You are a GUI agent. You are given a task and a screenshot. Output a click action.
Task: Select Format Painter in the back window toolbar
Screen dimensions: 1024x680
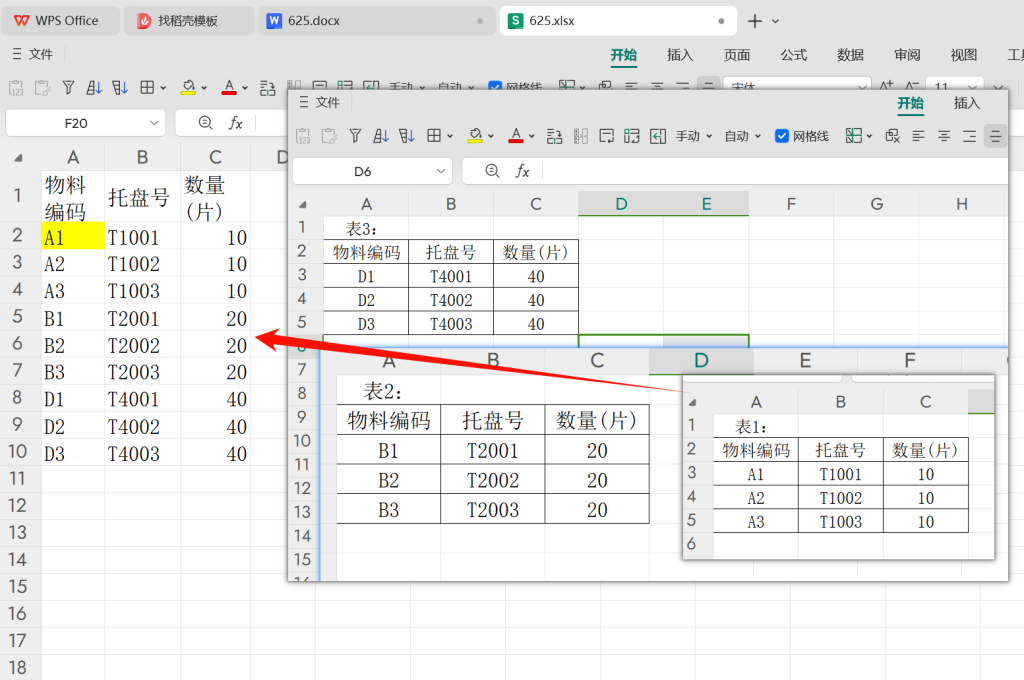point(42,88)
